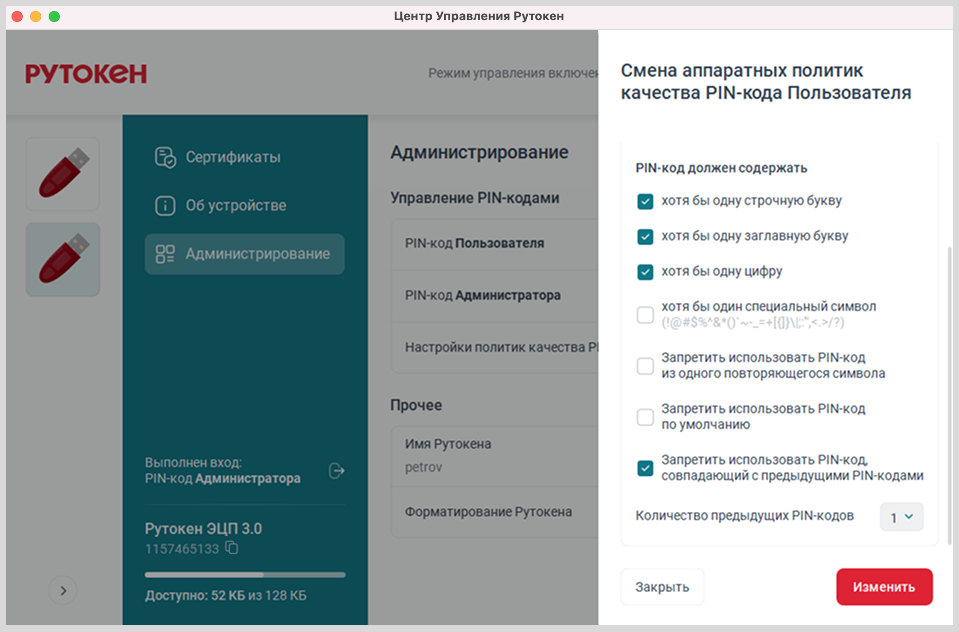Copy the serial number 1157465133
This screenshot has height=632, width=959.
pos(232,548)
